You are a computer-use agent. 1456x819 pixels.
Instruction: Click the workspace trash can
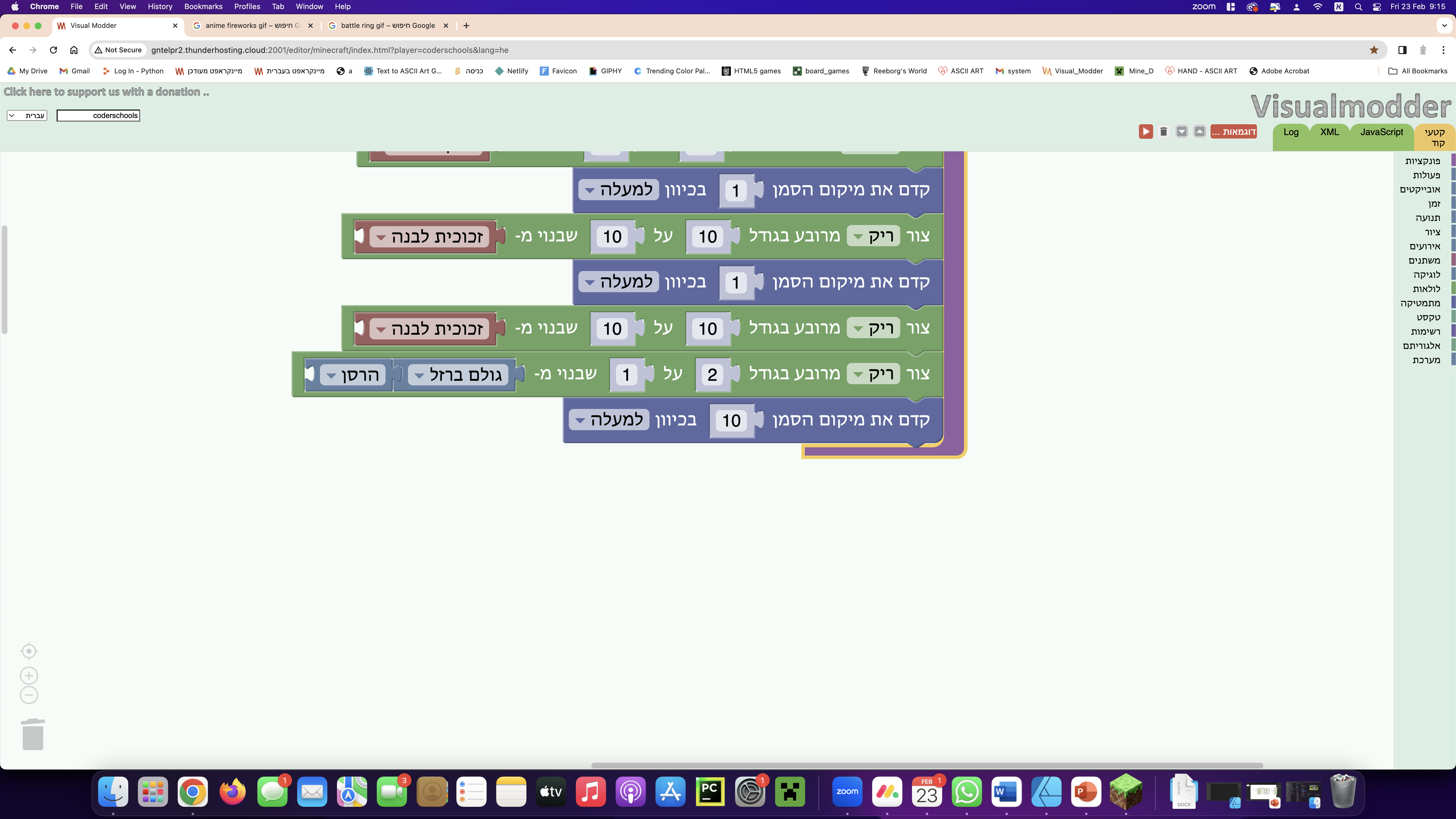33,734
